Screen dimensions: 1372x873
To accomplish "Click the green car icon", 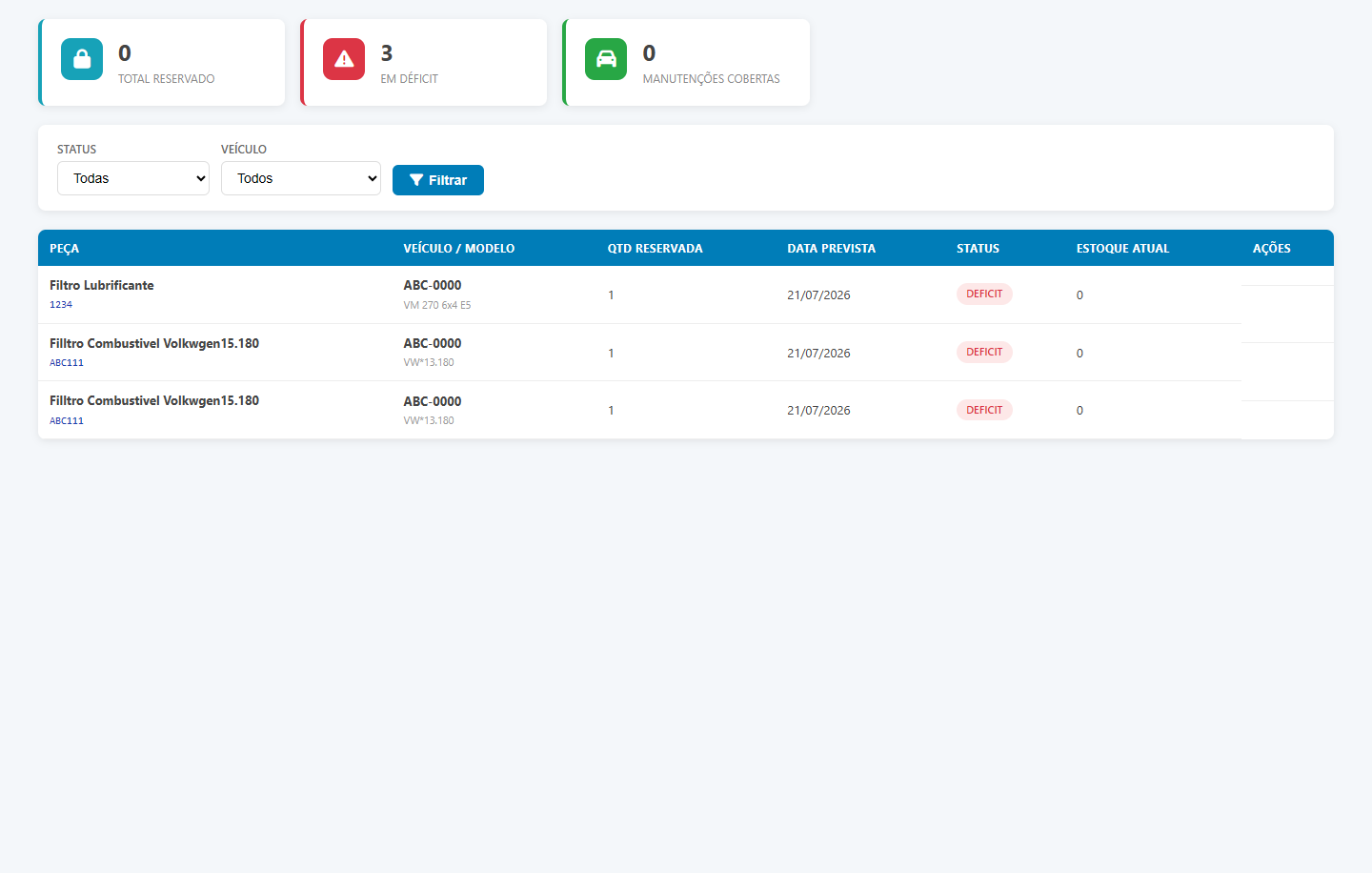I will coord(606,59).
